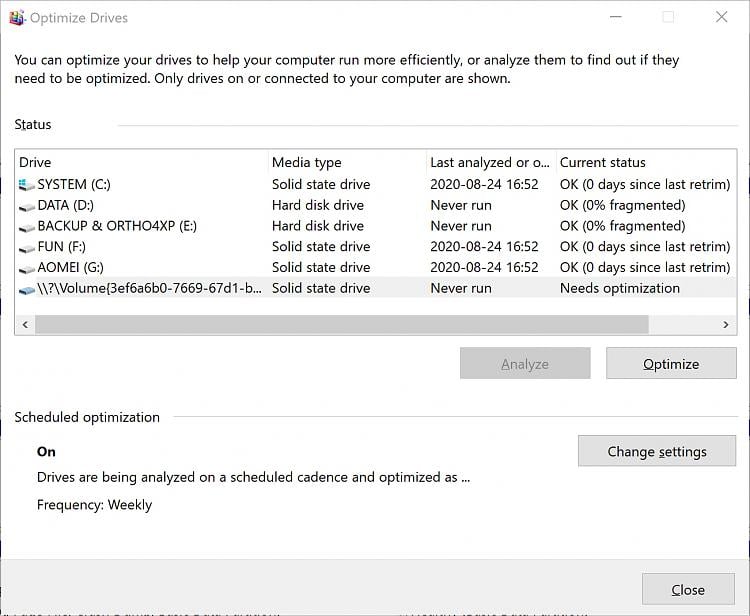This screenshot has height=616, width=750.
Task: Select the FUN (F:) drive row
Action: pyautogui.click(x=375, y=246)
